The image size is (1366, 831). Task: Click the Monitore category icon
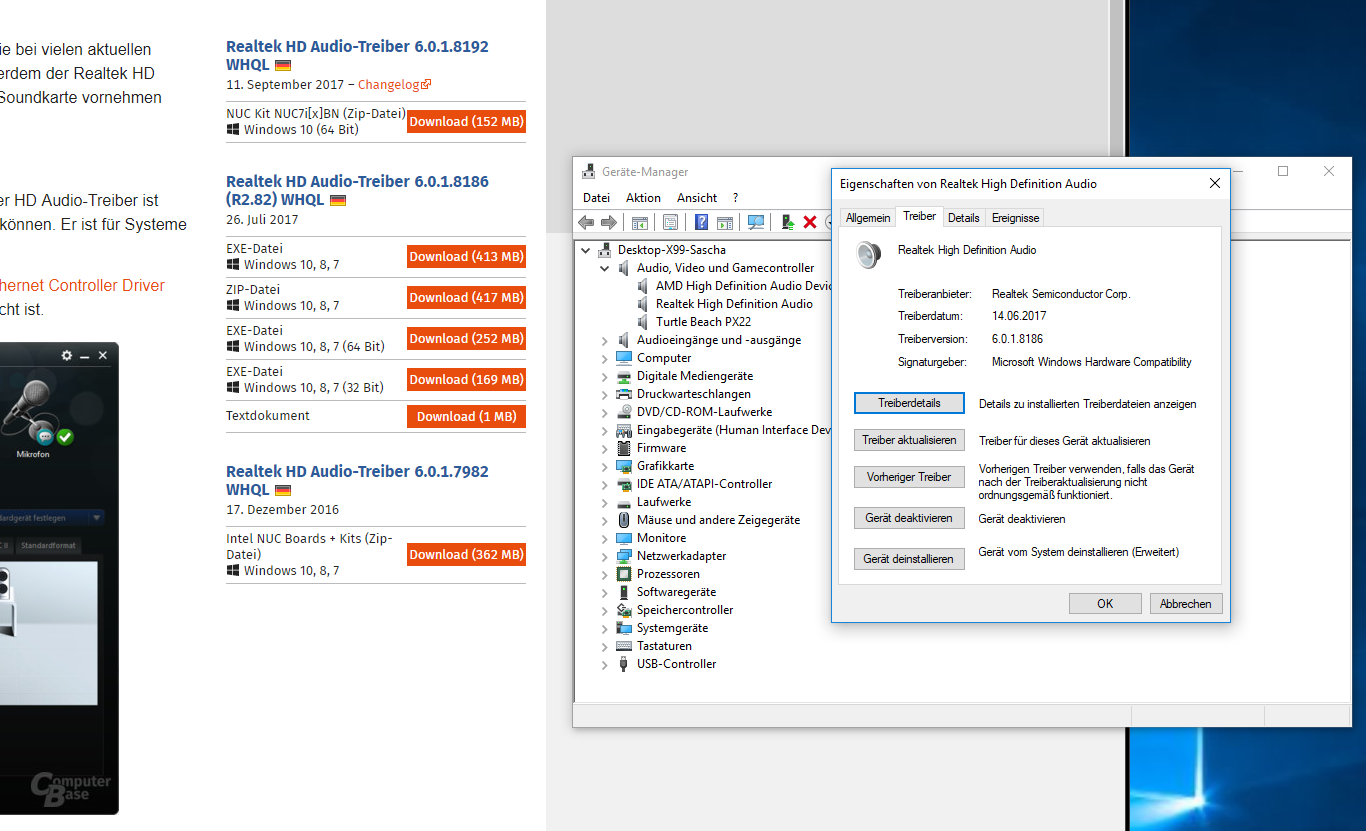tap(624, 538)
